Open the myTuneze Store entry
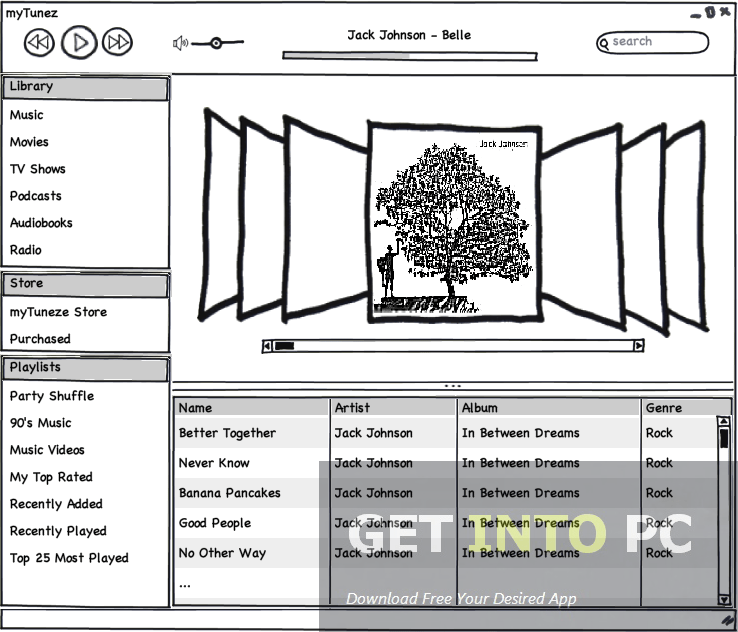 58,312
